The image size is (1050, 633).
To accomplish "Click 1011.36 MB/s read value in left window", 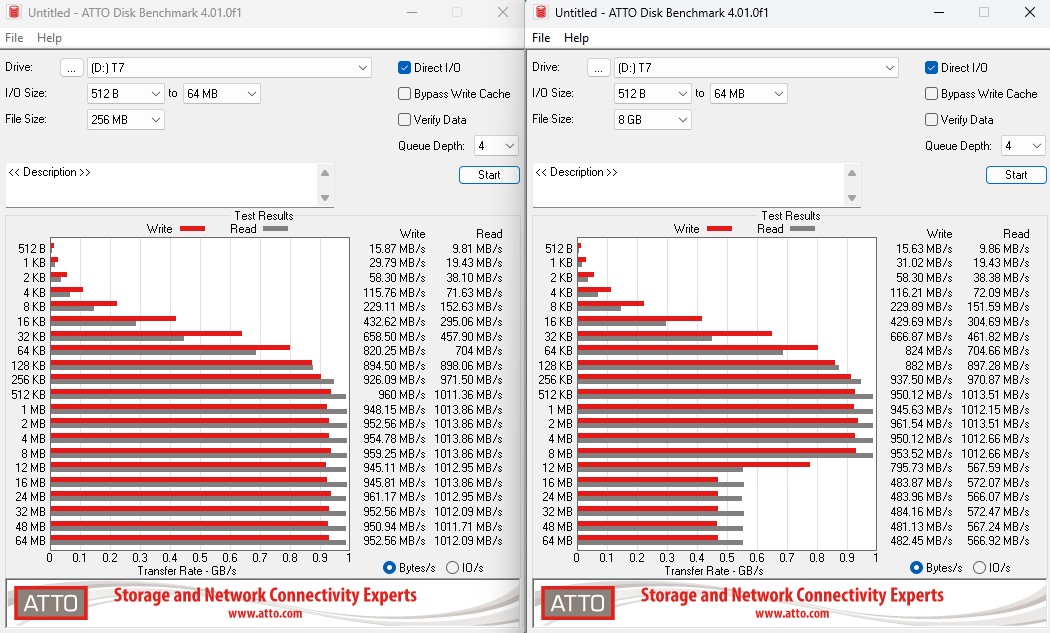I will coord(468,395).
